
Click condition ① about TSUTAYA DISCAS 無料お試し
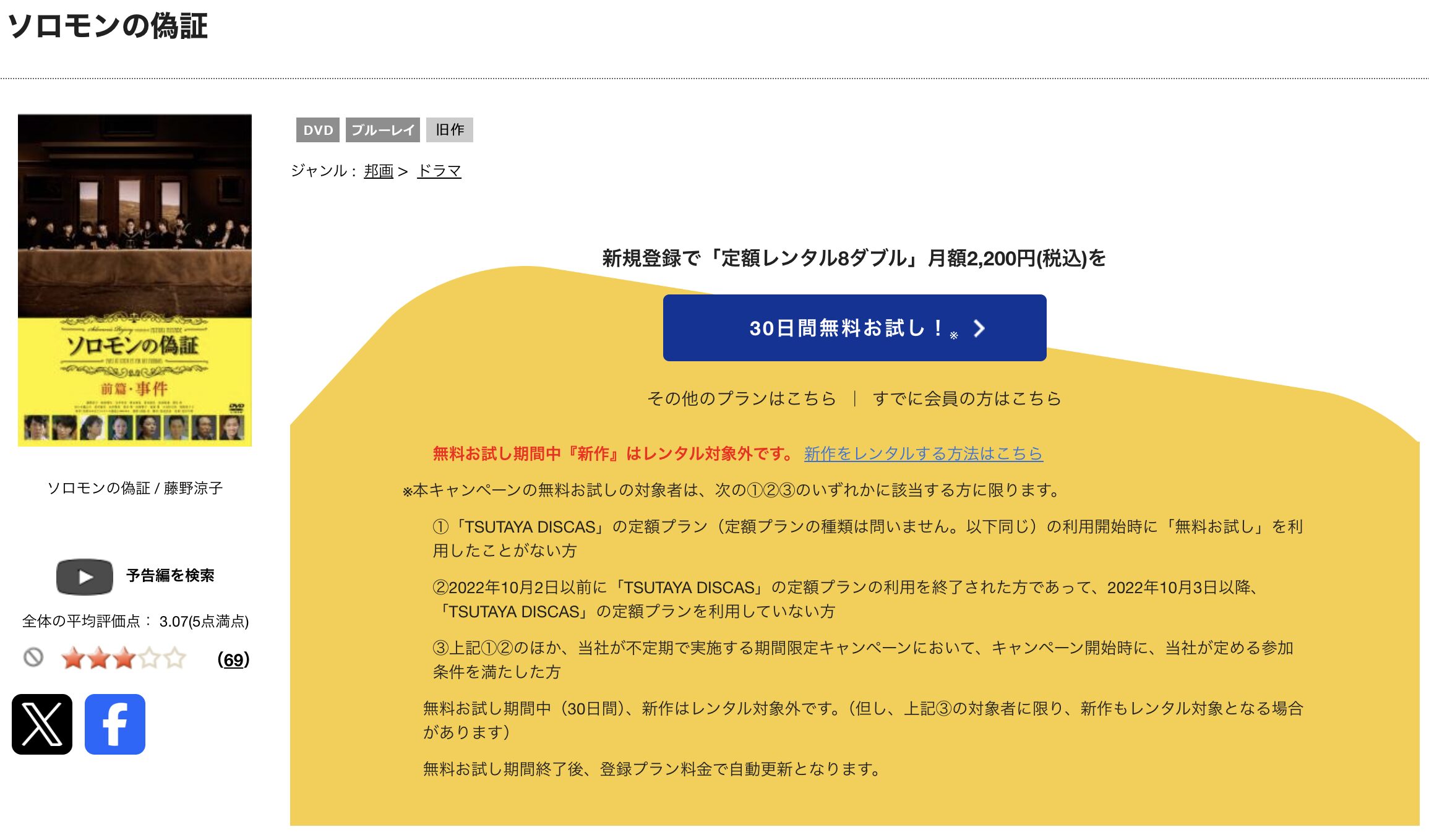[x=868, y=538]
